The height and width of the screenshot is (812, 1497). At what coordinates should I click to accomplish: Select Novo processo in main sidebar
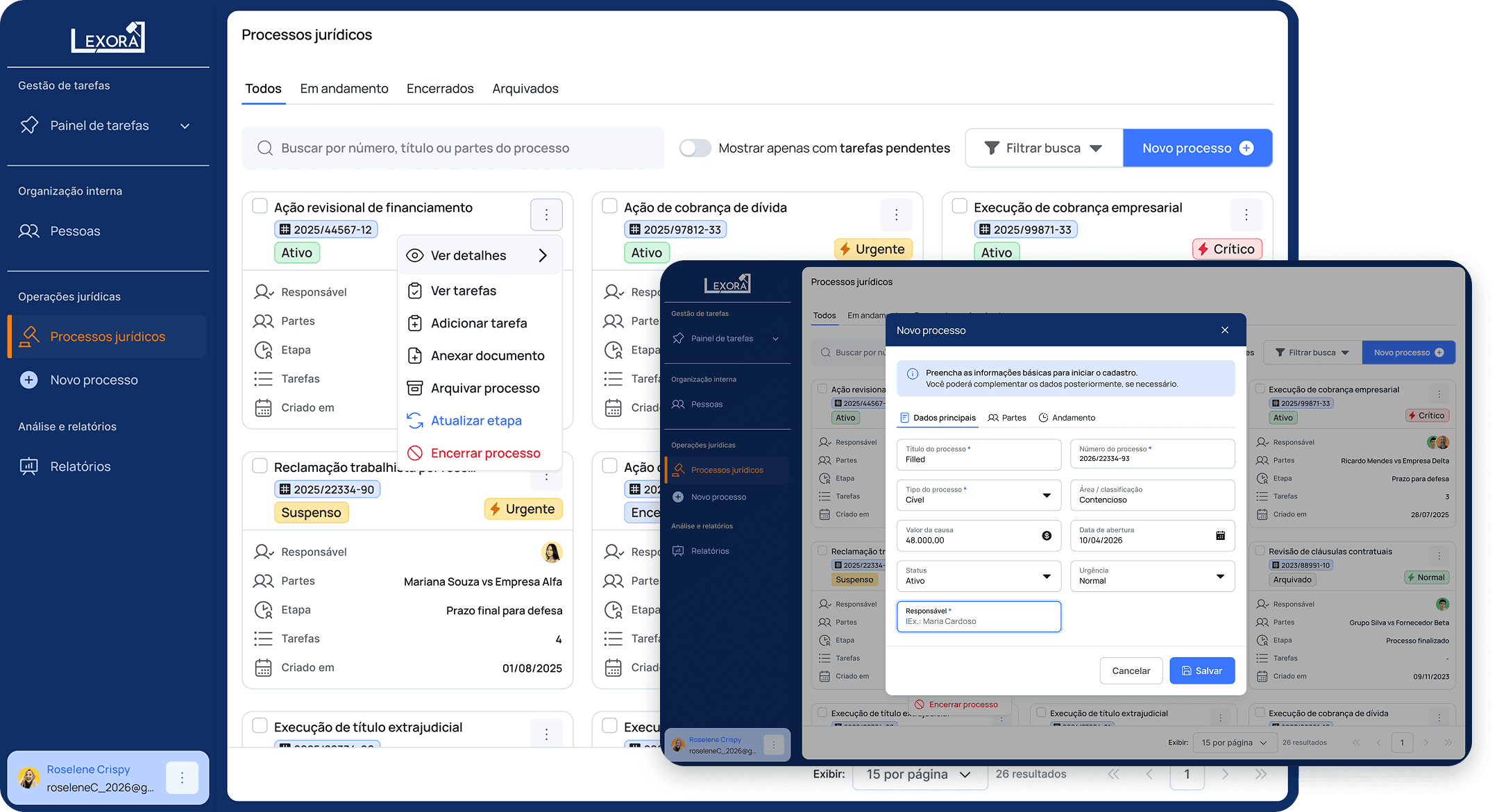click(x=78, y=380)
